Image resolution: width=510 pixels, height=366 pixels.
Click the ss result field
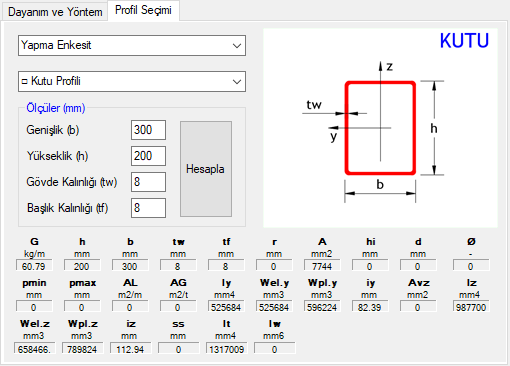(179, 349)
